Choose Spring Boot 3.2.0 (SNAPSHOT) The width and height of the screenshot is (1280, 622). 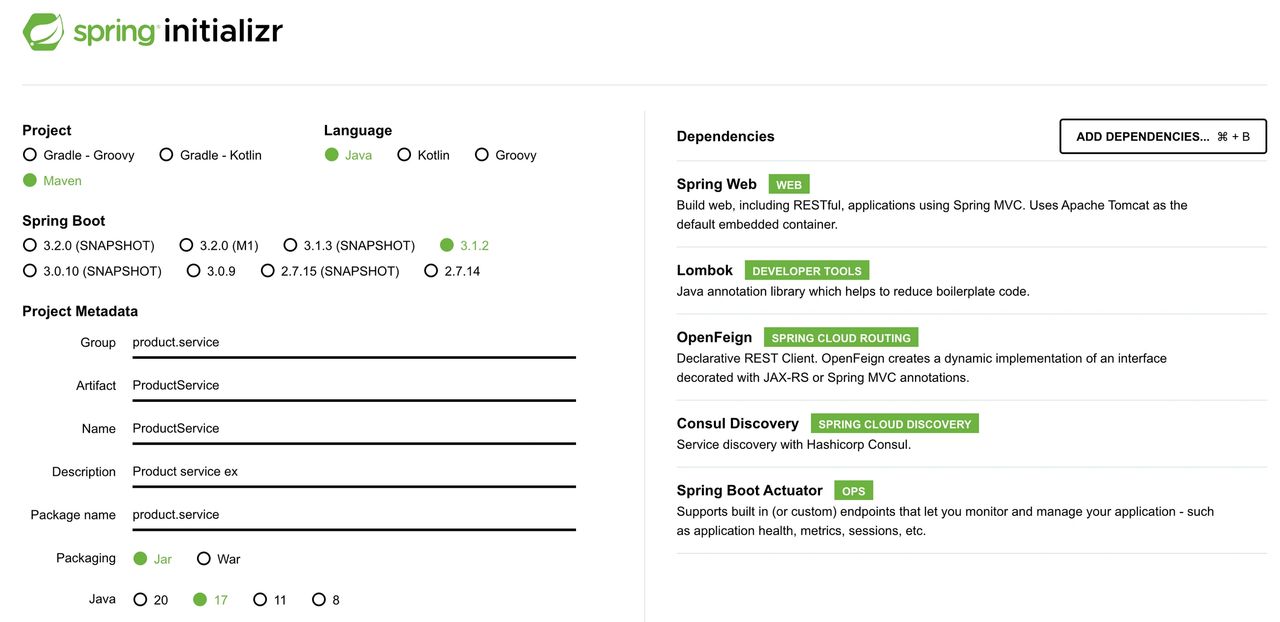point(30,245)
